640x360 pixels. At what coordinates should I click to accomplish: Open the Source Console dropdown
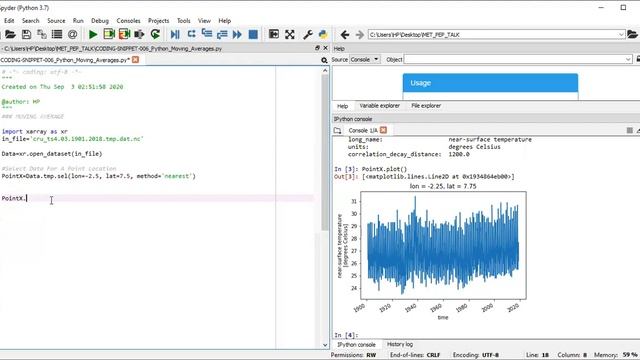click(364, 60)
